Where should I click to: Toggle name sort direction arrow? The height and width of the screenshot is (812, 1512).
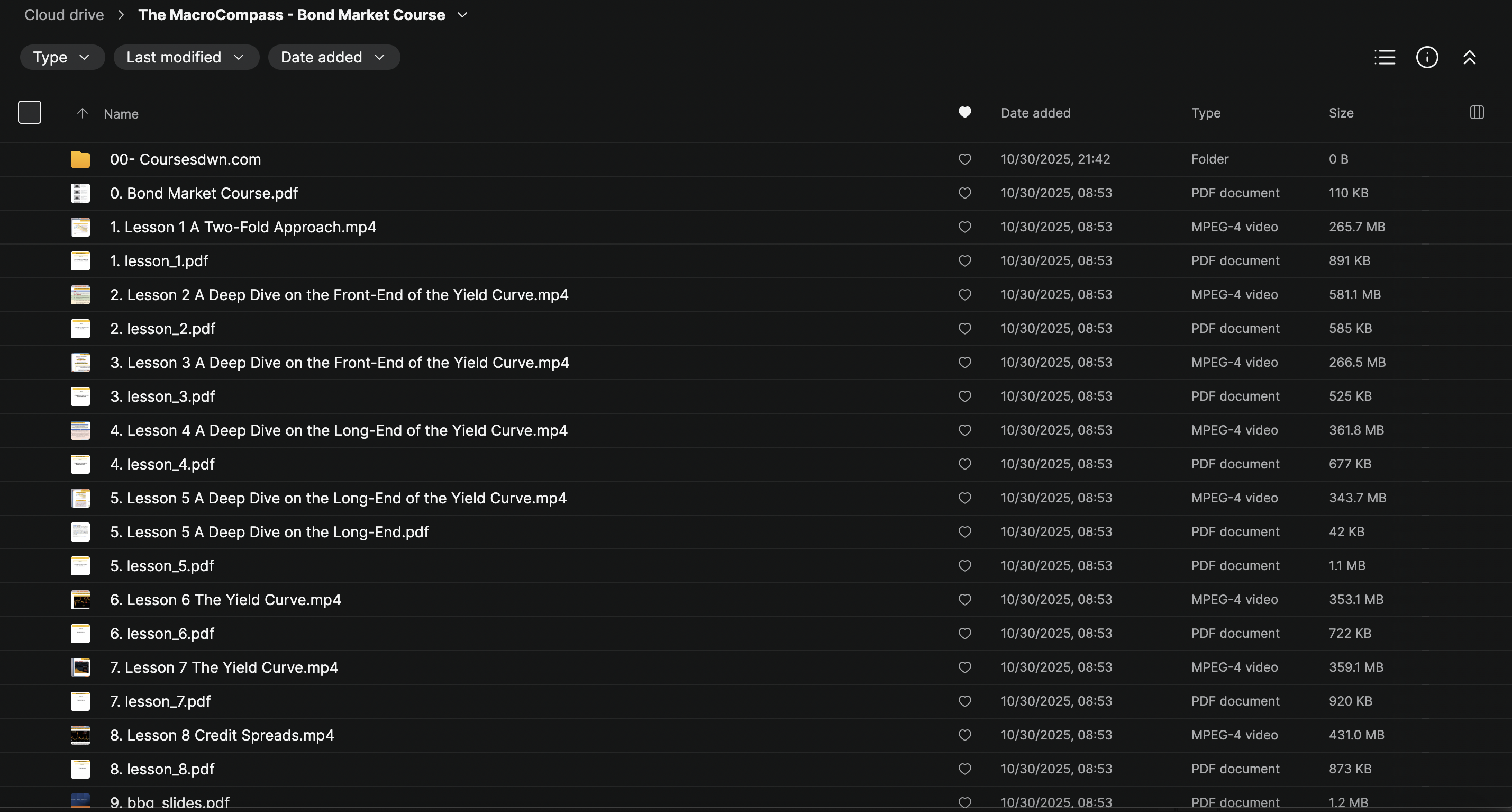pos(82,113)
